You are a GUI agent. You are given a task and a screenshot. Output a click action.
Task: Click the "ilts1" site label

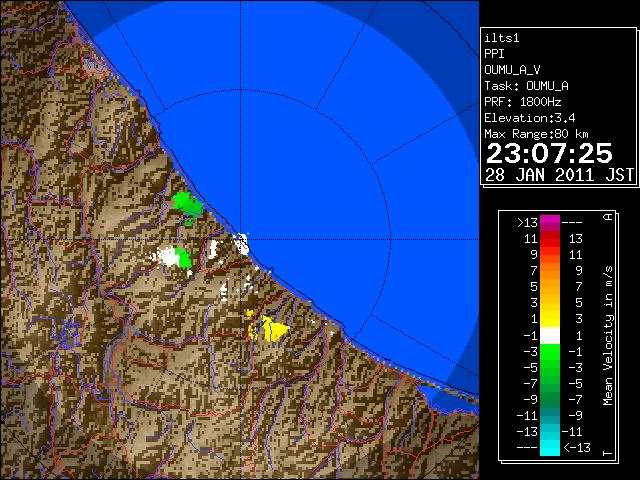point(502,38)
